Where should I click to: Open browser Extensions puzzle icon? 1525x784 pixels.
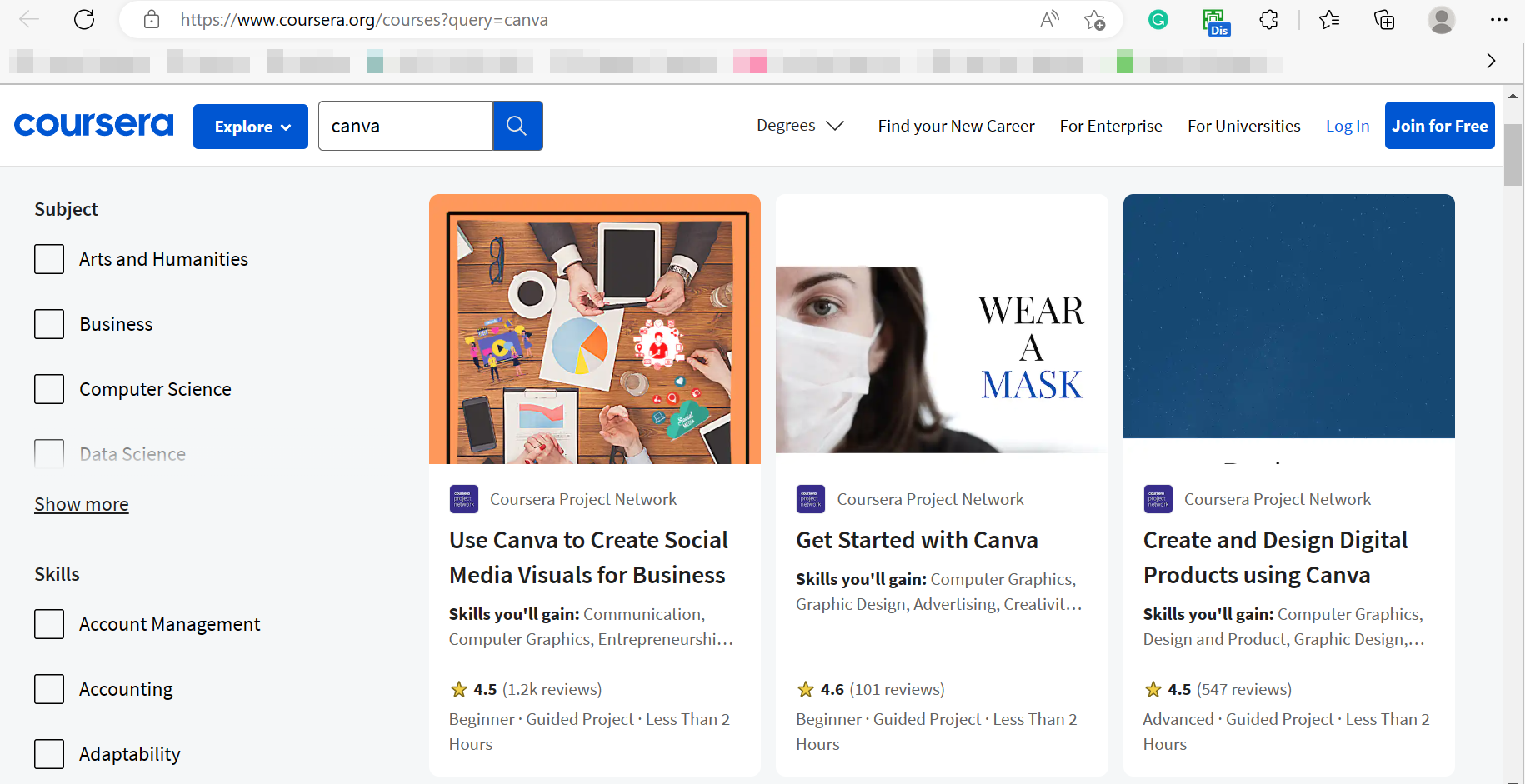(1268, 20)
